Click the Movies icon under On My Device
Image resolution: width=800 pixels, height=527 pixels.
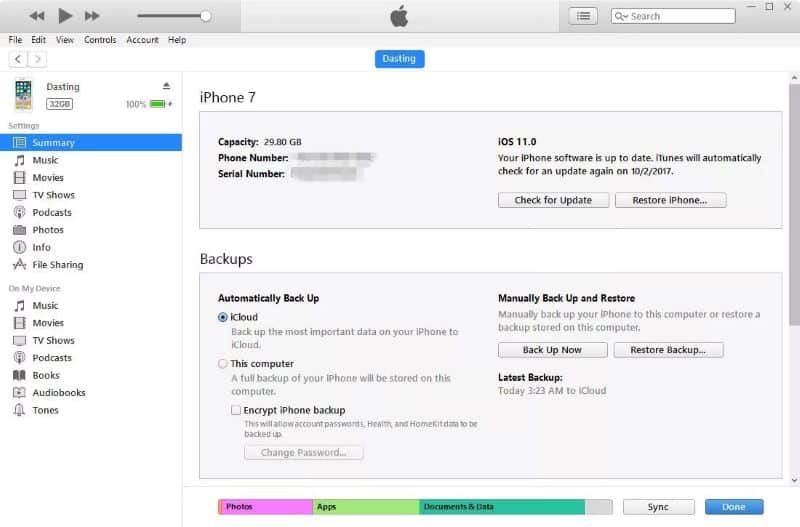19,323
